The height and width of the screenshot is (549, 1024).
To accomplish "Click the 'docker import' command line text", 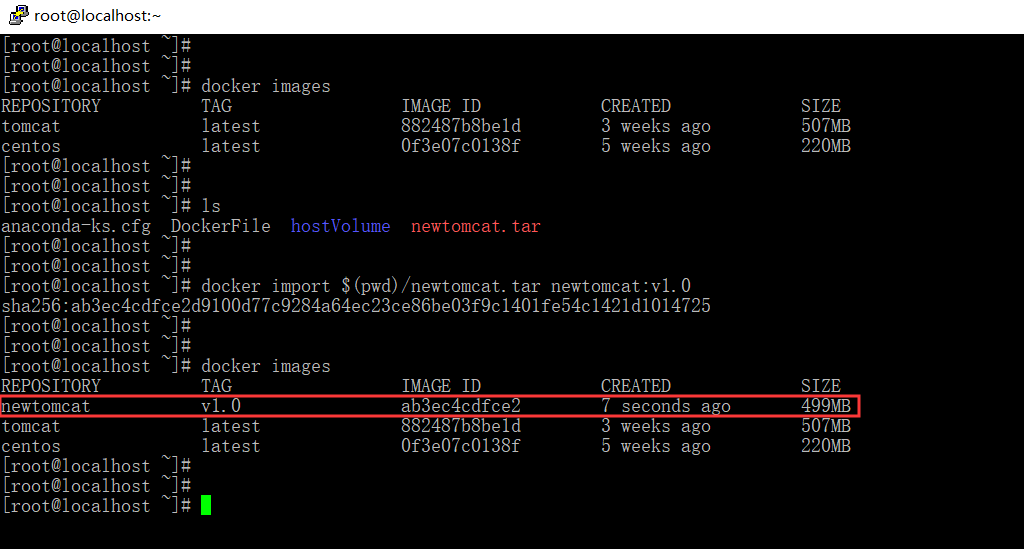I will pyautogui.click(x=446, y=287).
